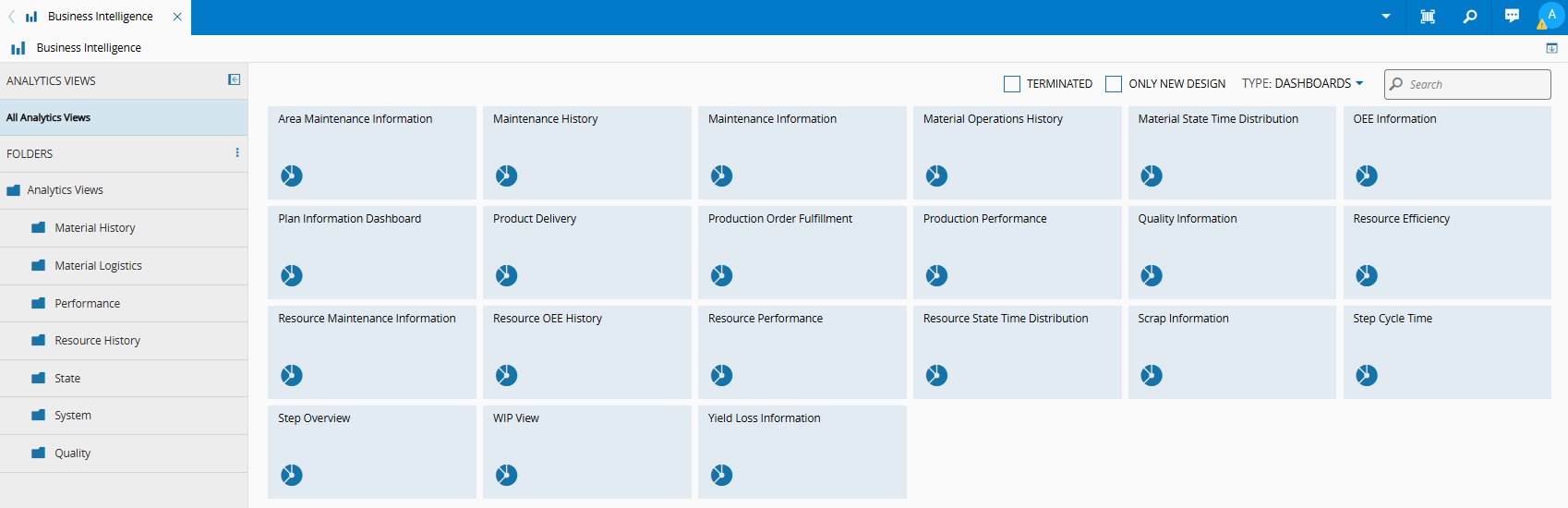The height and width of the screenshot is (508, 1568).
Task: Open the top bar caret dropdown
Action: pos(1386,17)
